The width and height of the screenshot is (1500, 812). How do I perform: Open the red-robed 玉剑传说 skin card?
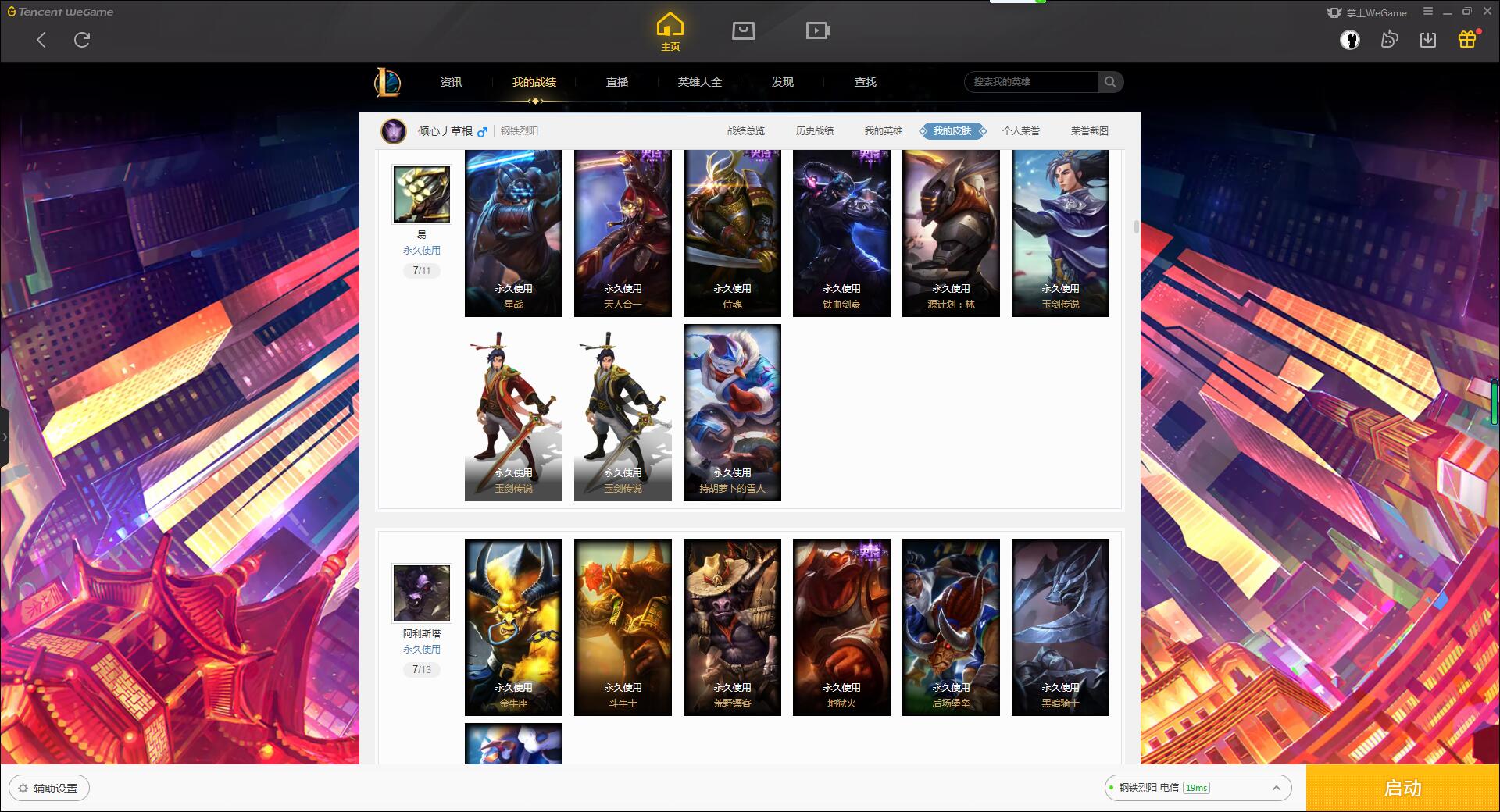click(513, 413)
